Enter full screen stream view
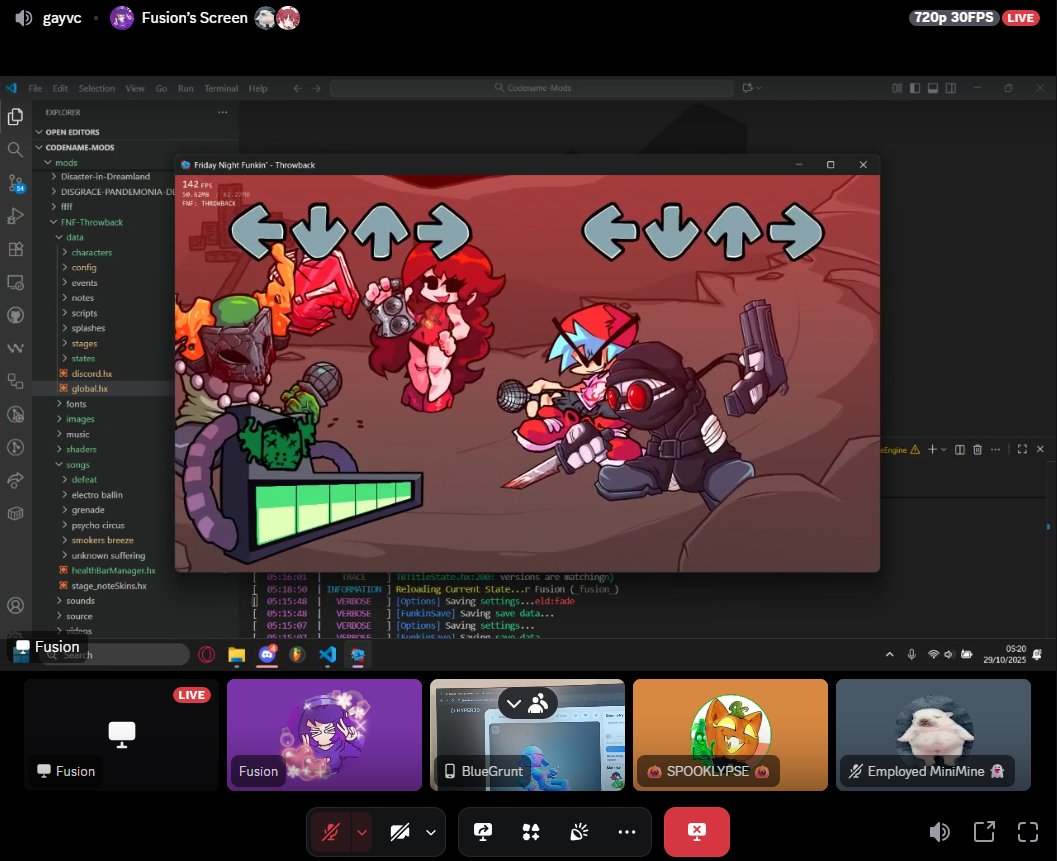Screen dimensions: 1057x861 point(1028,832)
